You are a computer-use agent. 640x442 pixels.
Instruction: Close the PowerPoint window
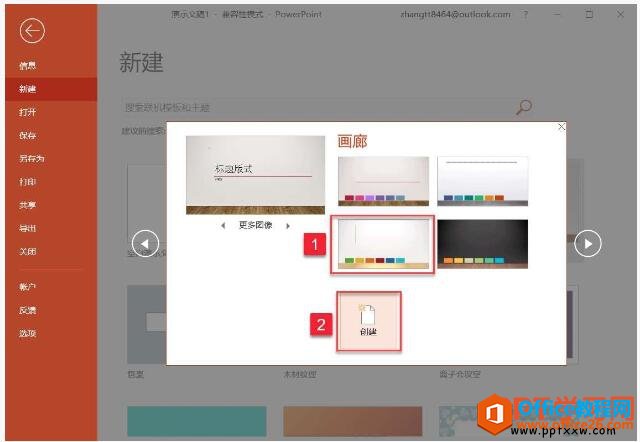(x=620, y=15)
